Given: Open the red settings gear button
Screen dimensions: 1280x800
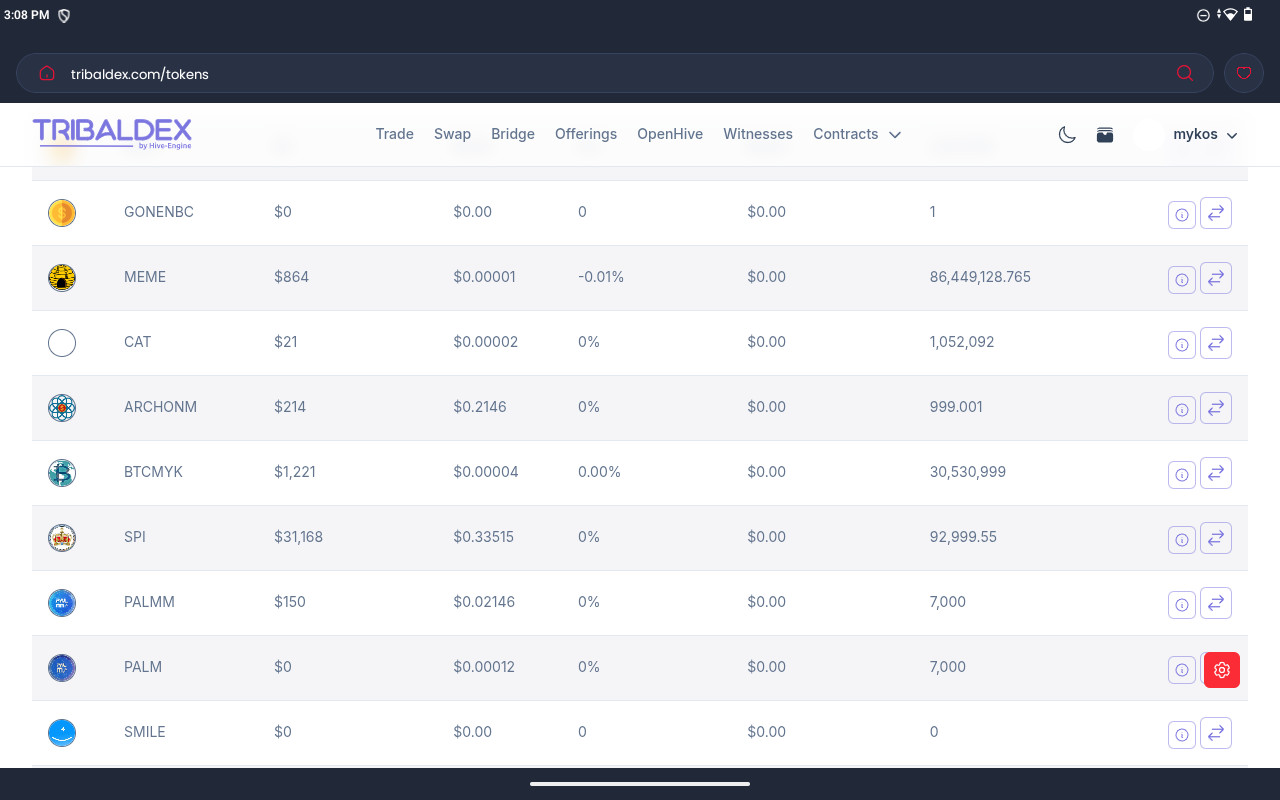Looking at the screenshot, I should (x=1221, y=670).
